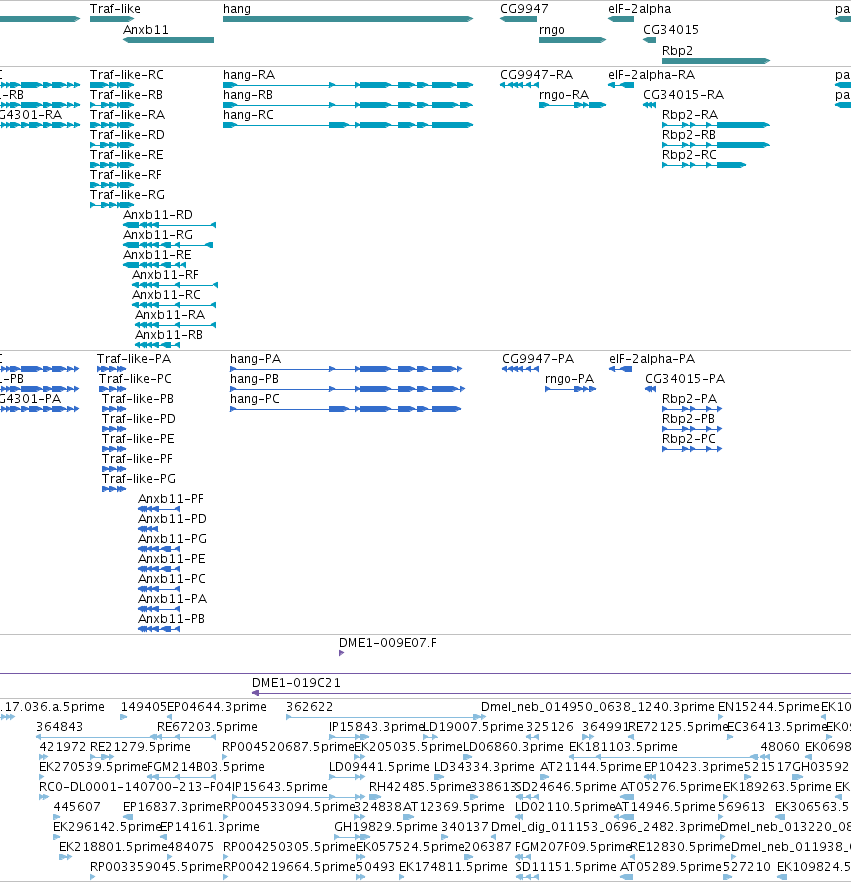The image size is (851, 882).
Task: Click transcript Anxb11-RA label
Action: [x=170, y=315]
